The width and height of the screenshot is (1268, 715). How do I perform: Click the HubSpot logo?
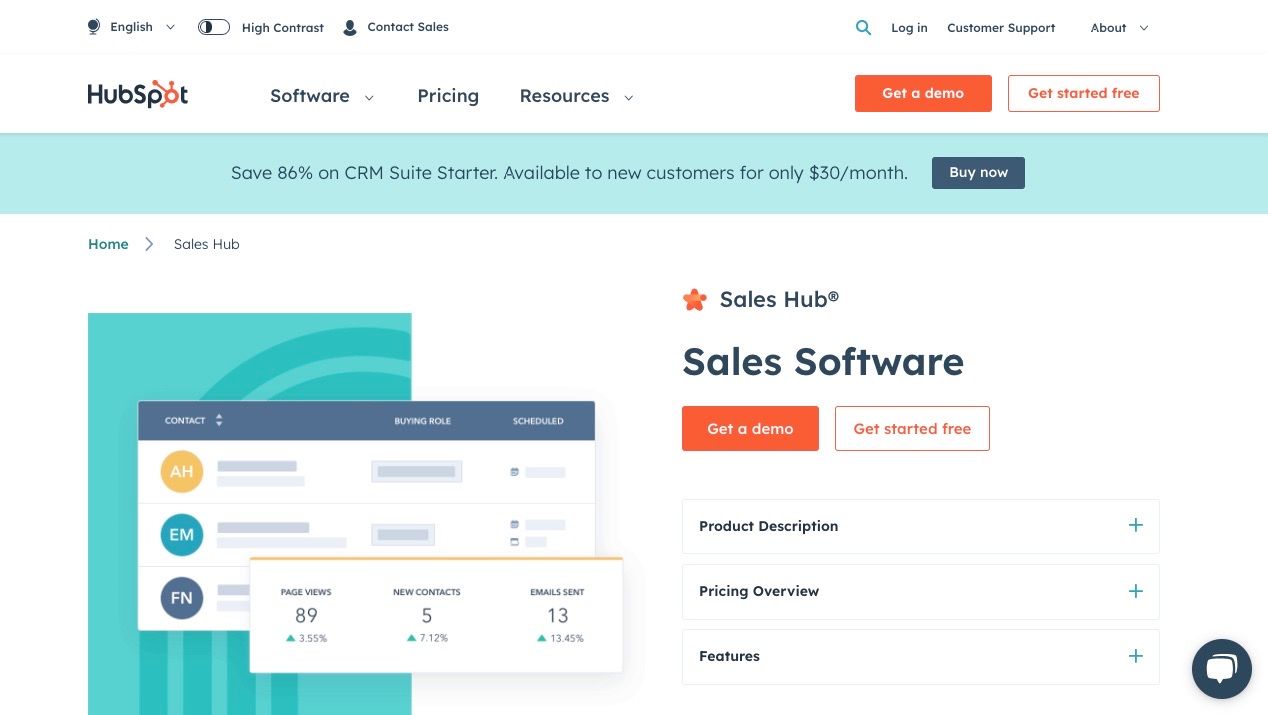point(137,94)
